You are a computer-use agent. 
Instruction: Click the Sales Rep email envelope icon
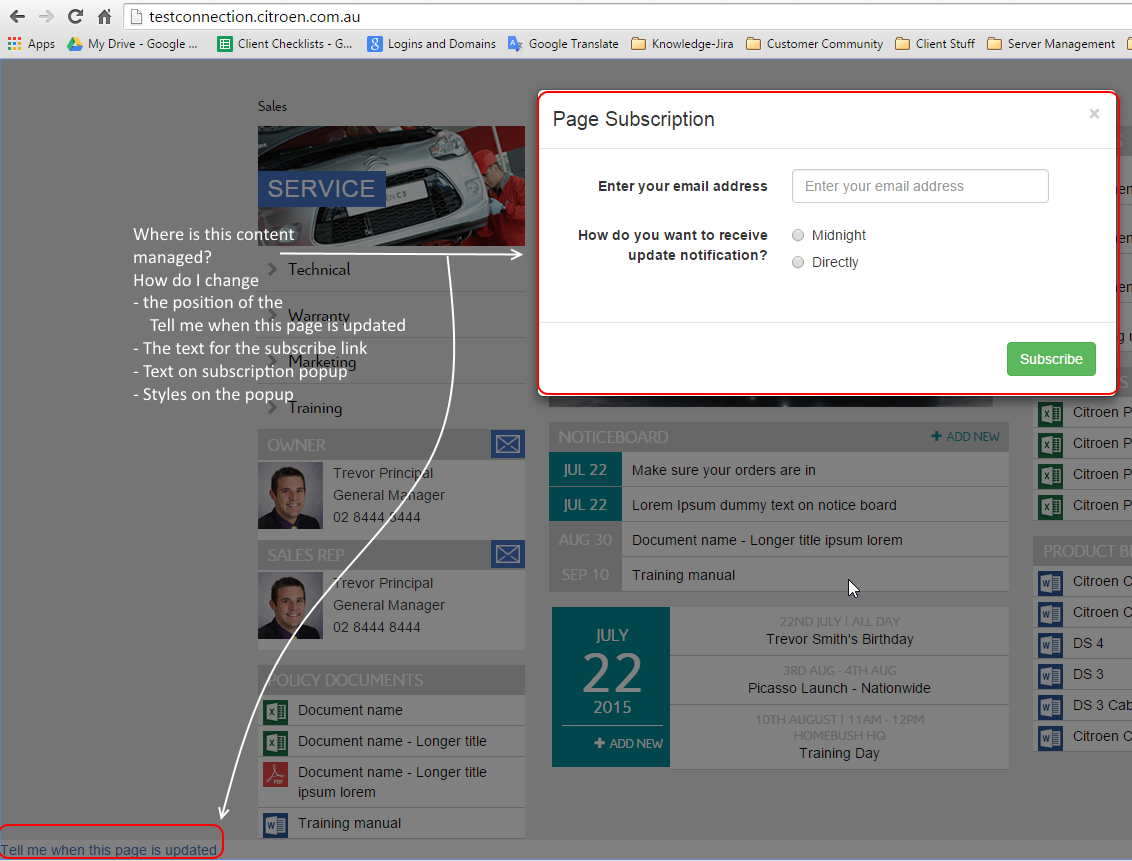pos(508,554)
